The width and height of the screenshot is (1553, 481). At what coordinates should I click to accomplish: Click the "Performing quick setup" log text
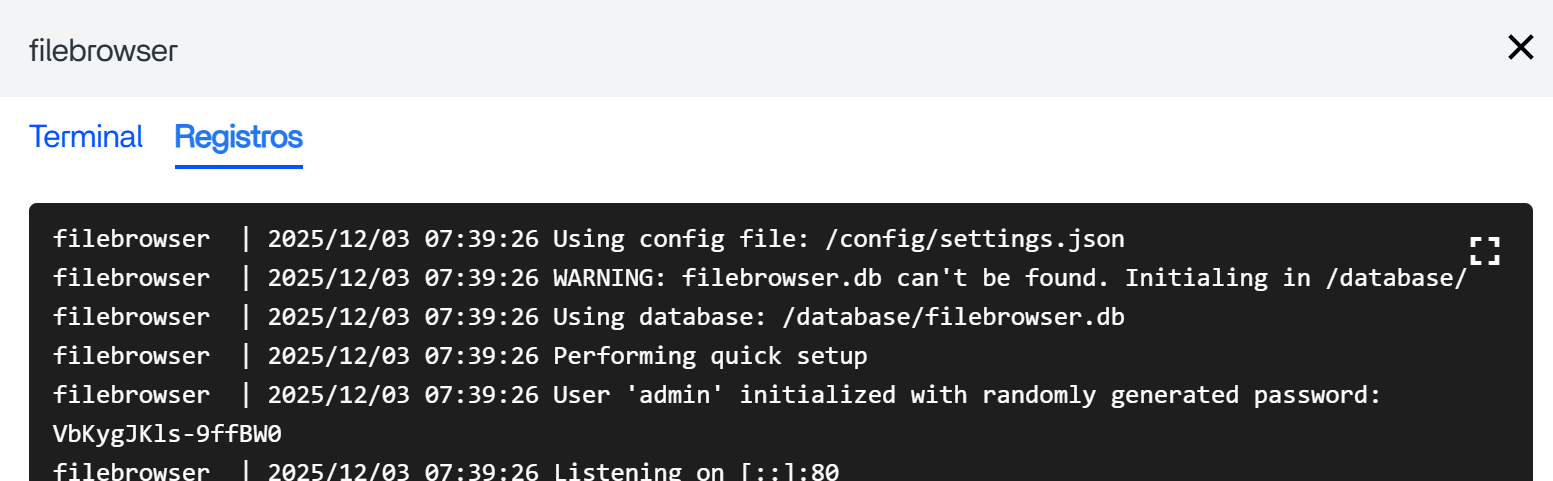710,356
